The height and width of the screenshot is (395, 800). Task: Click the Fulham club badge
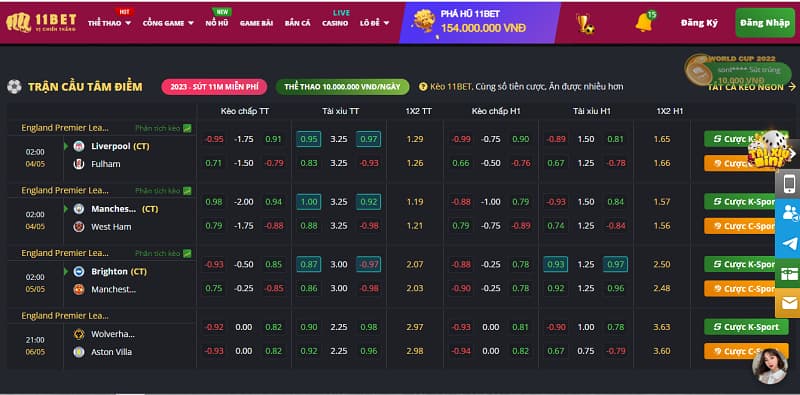click(x=79, y=164)
